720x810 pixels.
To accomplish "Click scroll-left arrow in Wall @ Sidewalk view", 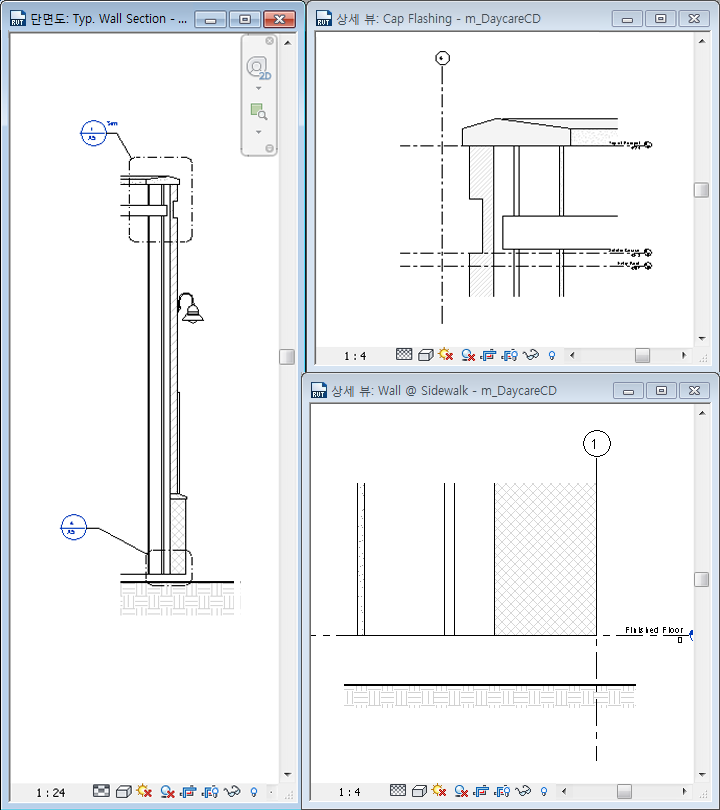I will 564,791.
